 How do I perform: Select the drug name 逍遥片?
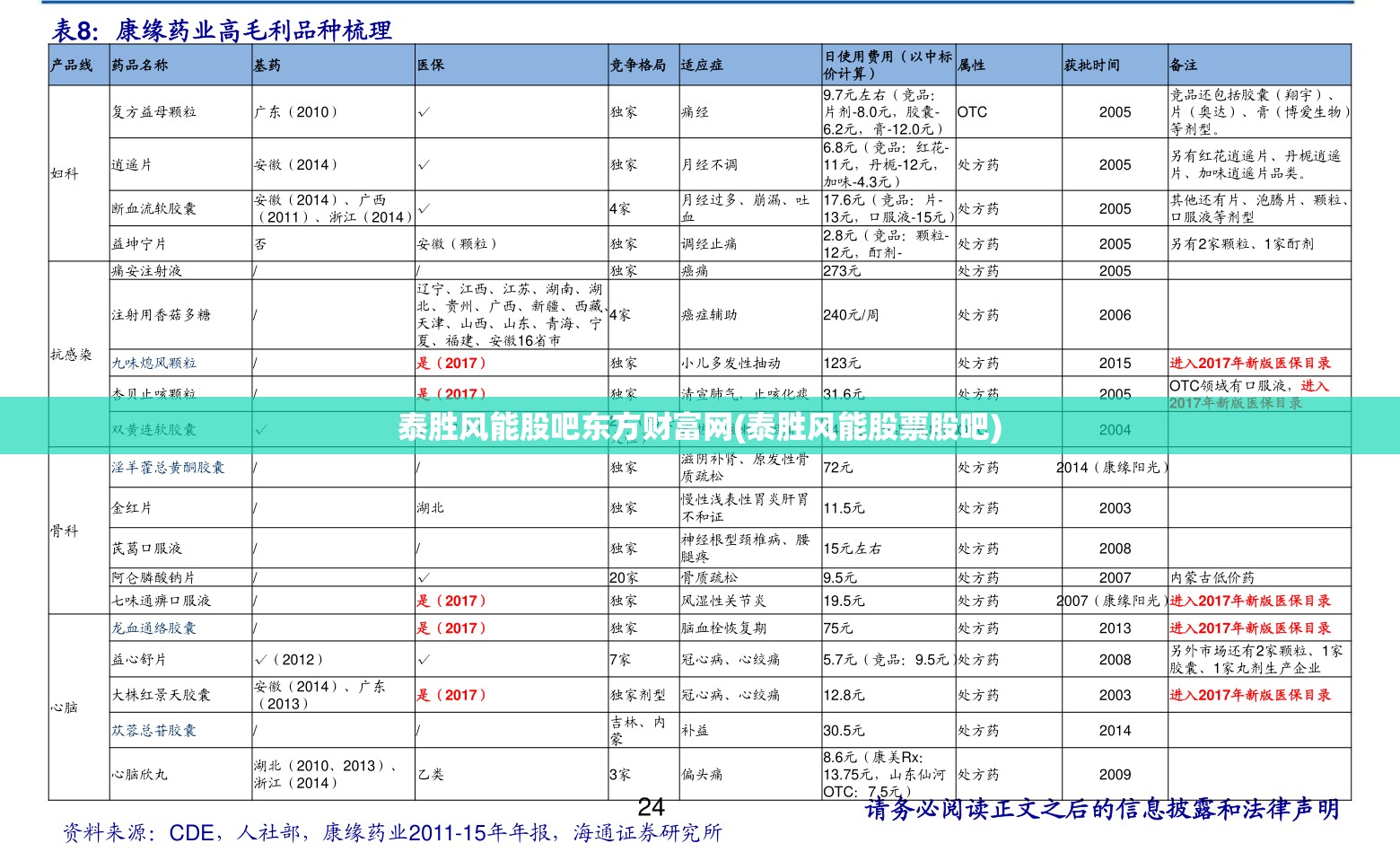(132, 165)
